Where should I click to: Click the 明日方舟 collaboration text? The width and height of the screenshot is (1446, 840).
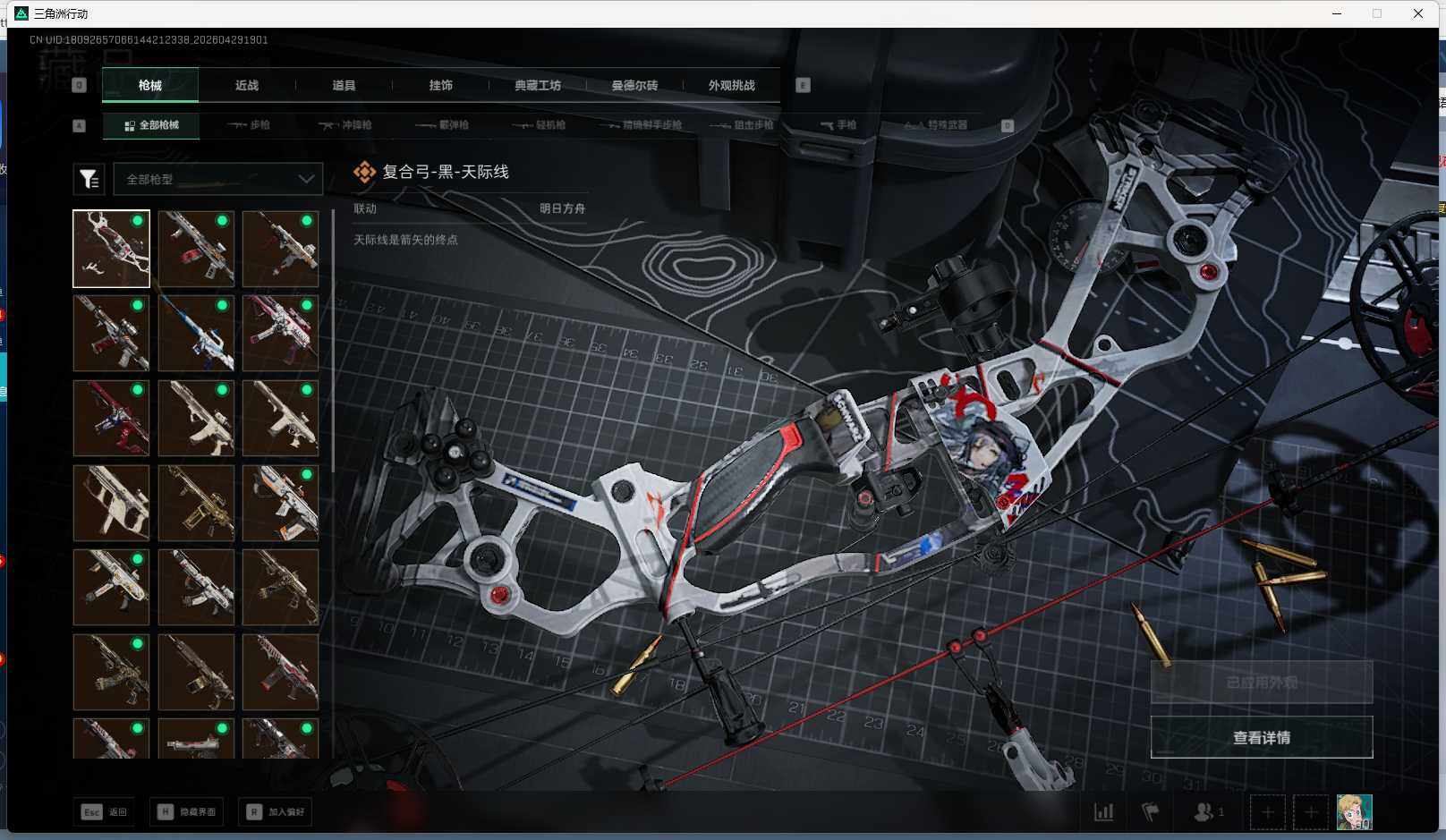tap(562, 208)
